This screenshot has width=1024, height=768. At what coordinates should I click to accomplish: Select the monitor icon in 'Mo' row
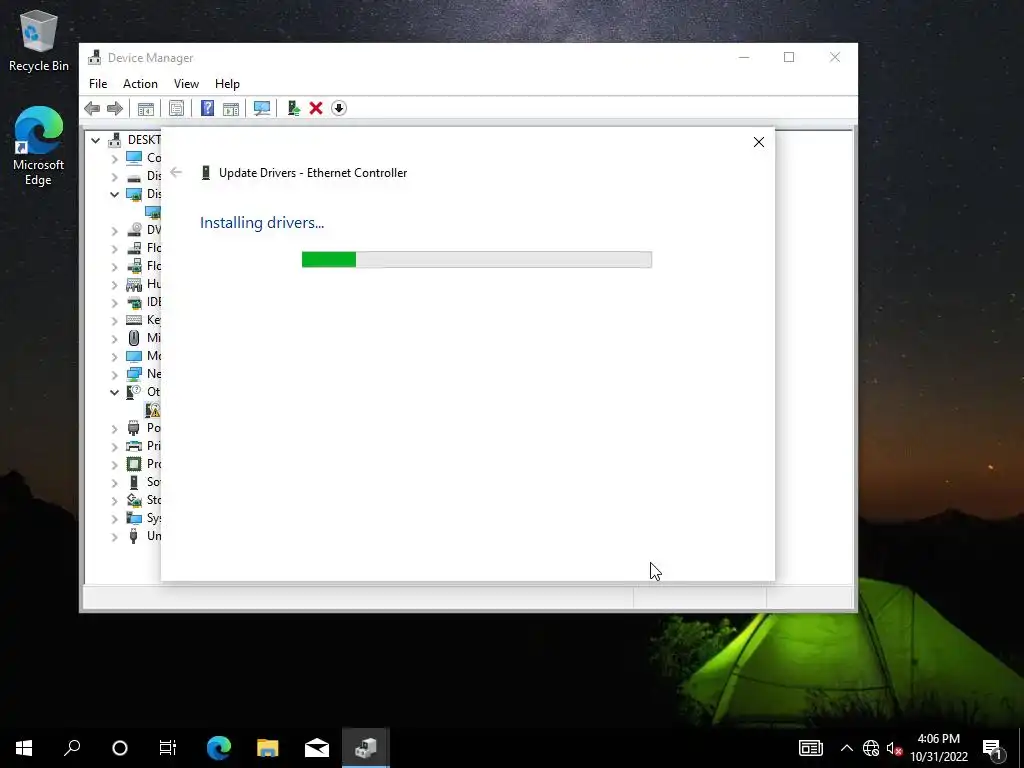pos(134,356)
